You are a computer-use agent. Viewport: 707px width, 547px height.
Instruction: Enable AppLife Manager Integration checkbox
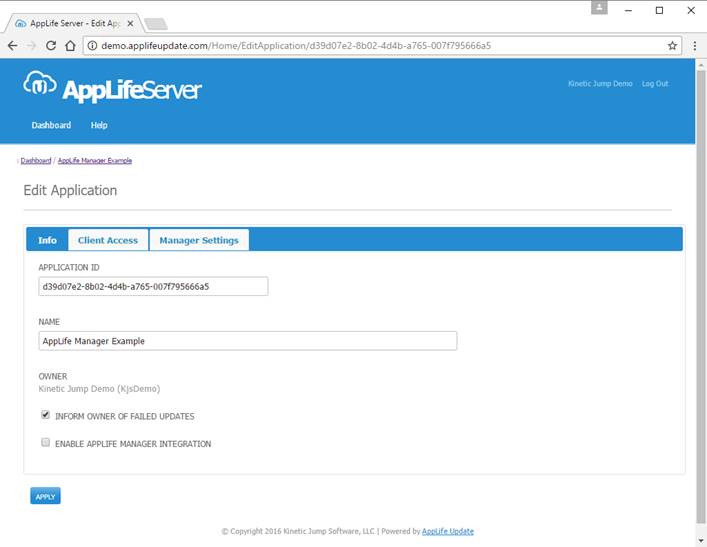tap(46, 442)
